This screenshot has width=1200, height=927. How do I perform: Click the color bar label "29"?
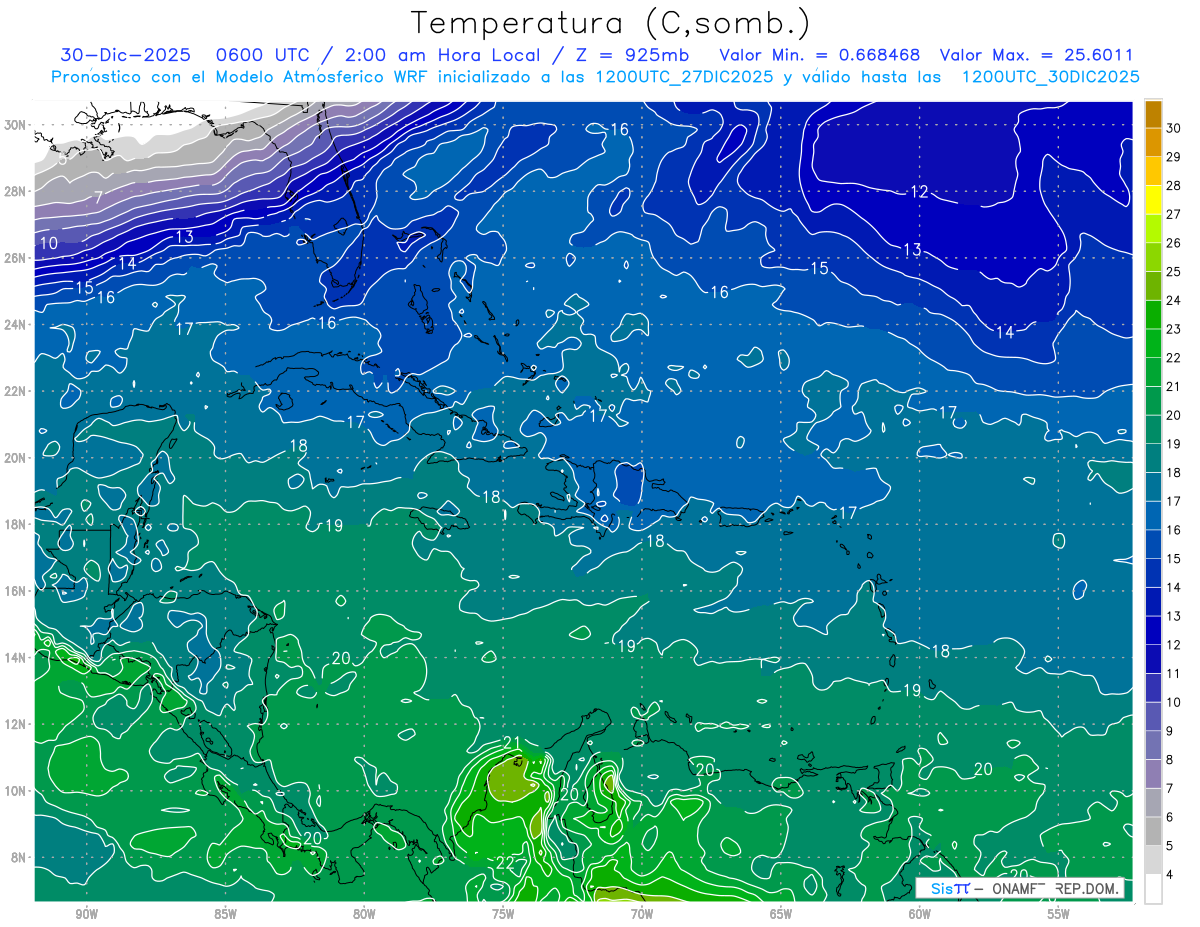pyautogui.click(x=1174, y=156)
